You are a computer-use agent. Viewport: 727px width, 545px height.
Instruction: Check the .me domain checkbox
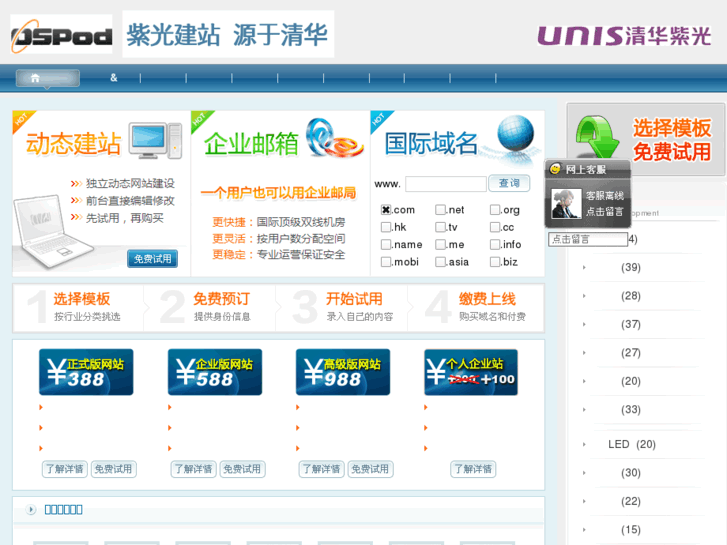click(440, 244)
